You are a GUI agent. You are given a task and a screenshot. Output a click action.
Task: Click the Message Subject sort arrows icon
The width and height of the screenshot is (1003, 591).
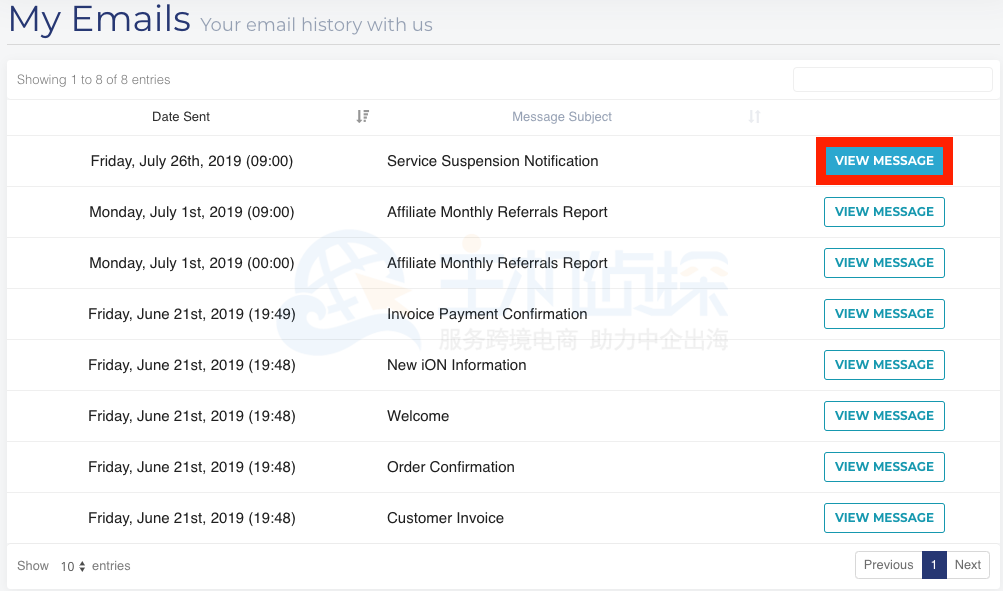coord(754,117)
